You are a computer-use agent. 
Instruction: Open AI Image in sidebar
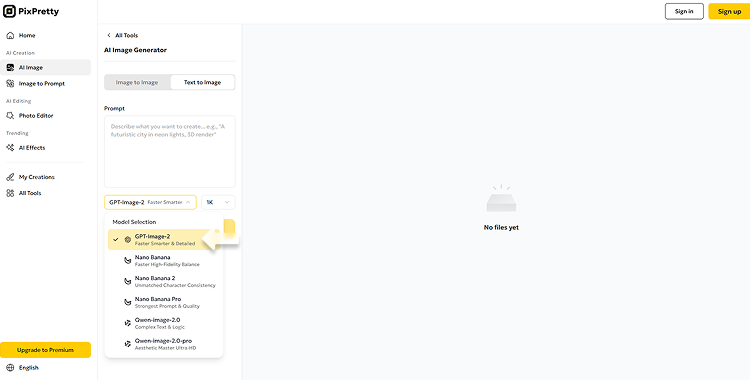point(45,67)
